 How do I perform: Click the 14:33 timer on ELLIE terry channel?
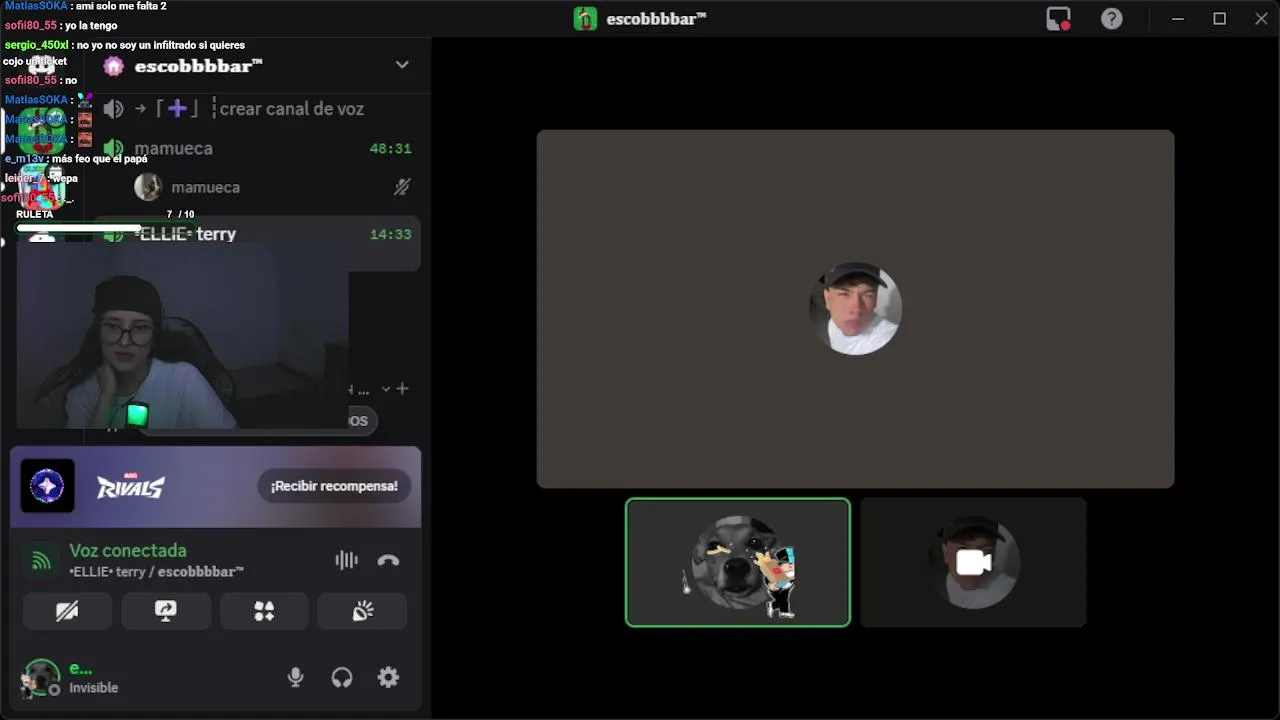point(390,234)
